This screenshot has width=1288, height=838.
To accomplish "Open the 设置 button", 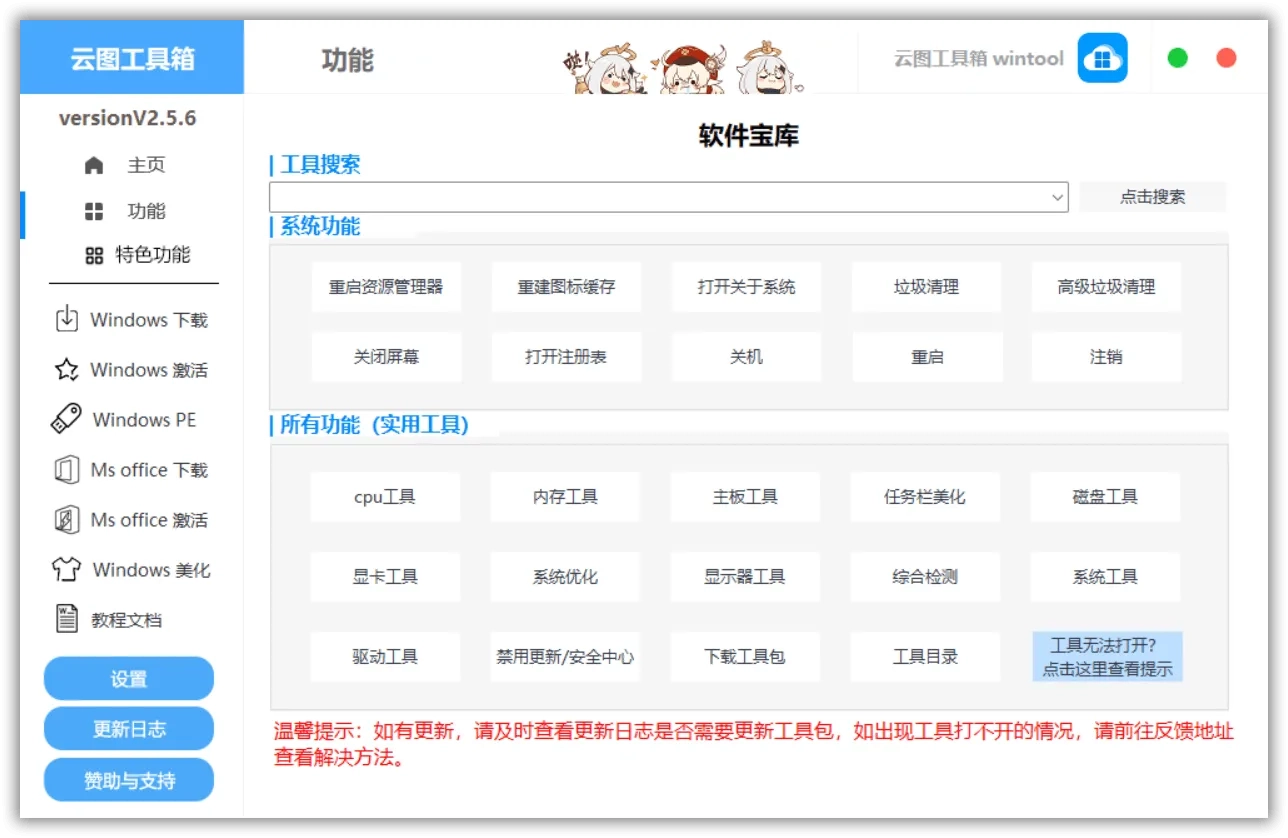I will pos(129,679).
